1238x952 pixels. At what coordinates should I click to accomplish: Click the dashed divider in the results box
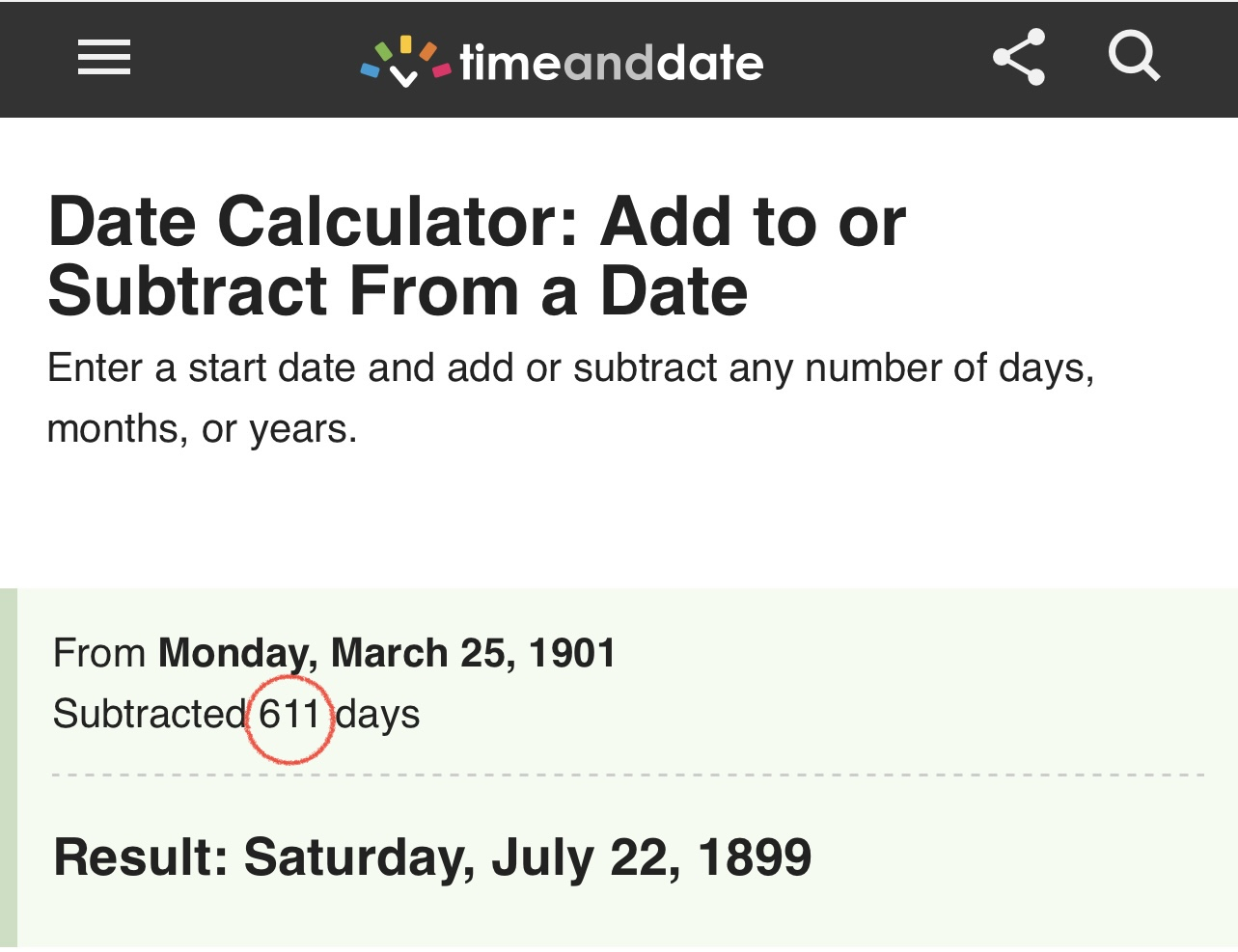click(x=627, y=775)
